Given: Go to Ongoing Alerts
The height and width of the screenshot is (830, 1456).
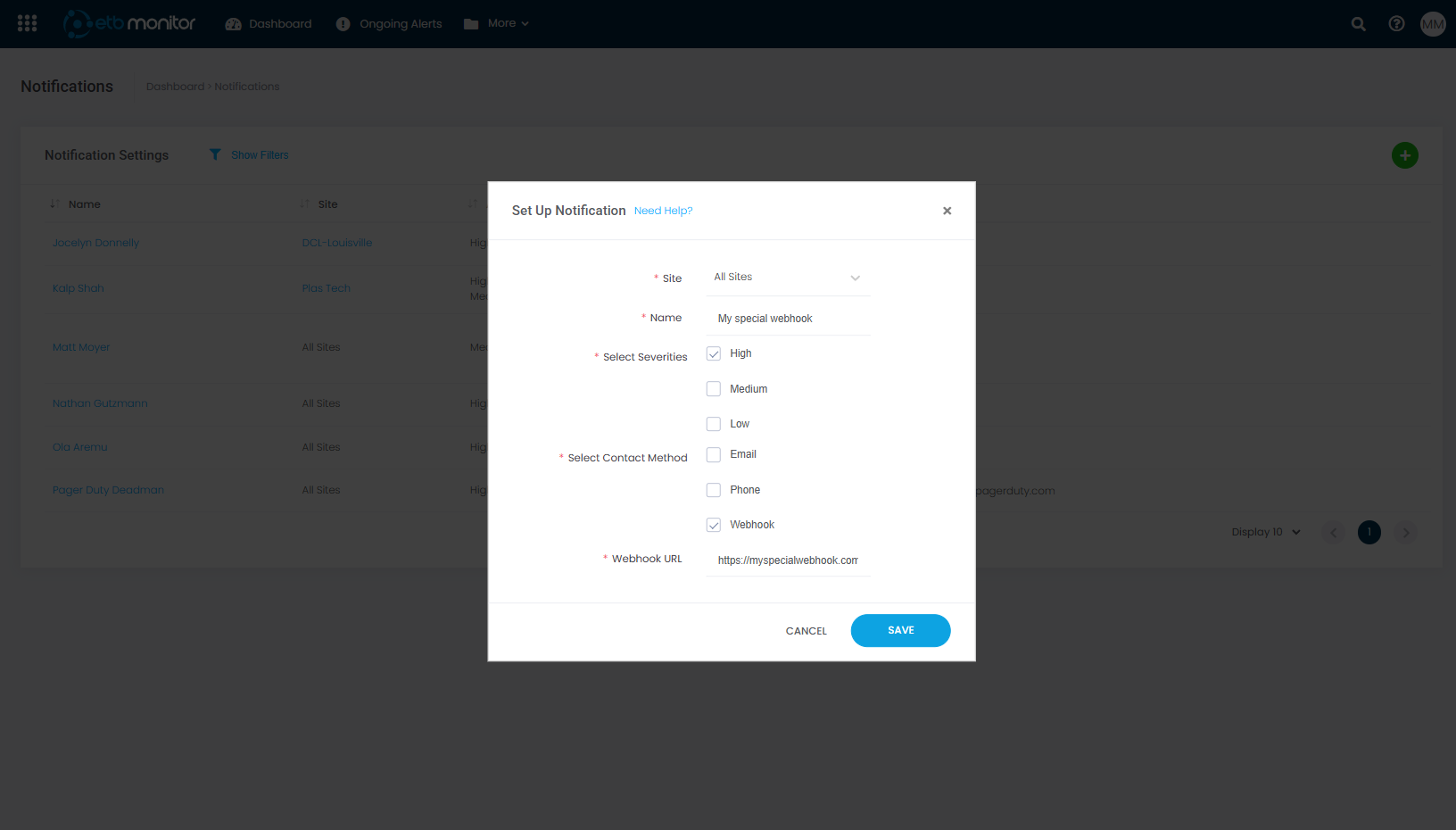Looking at the screenshot, I should [x=389, y=23].
